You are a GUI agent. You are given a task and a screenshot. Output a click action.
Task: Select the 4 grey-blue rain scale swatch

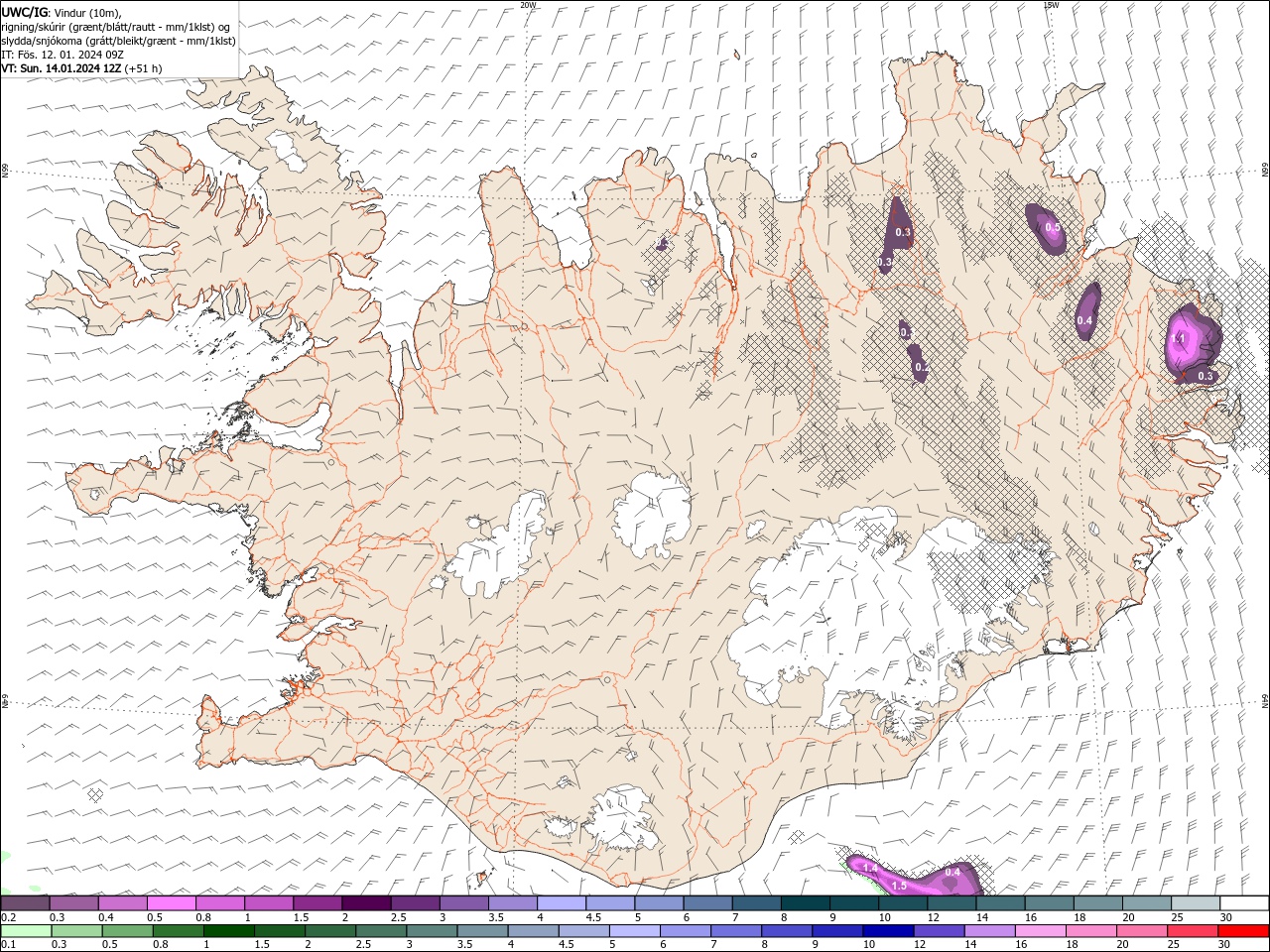tap(533, 931)
